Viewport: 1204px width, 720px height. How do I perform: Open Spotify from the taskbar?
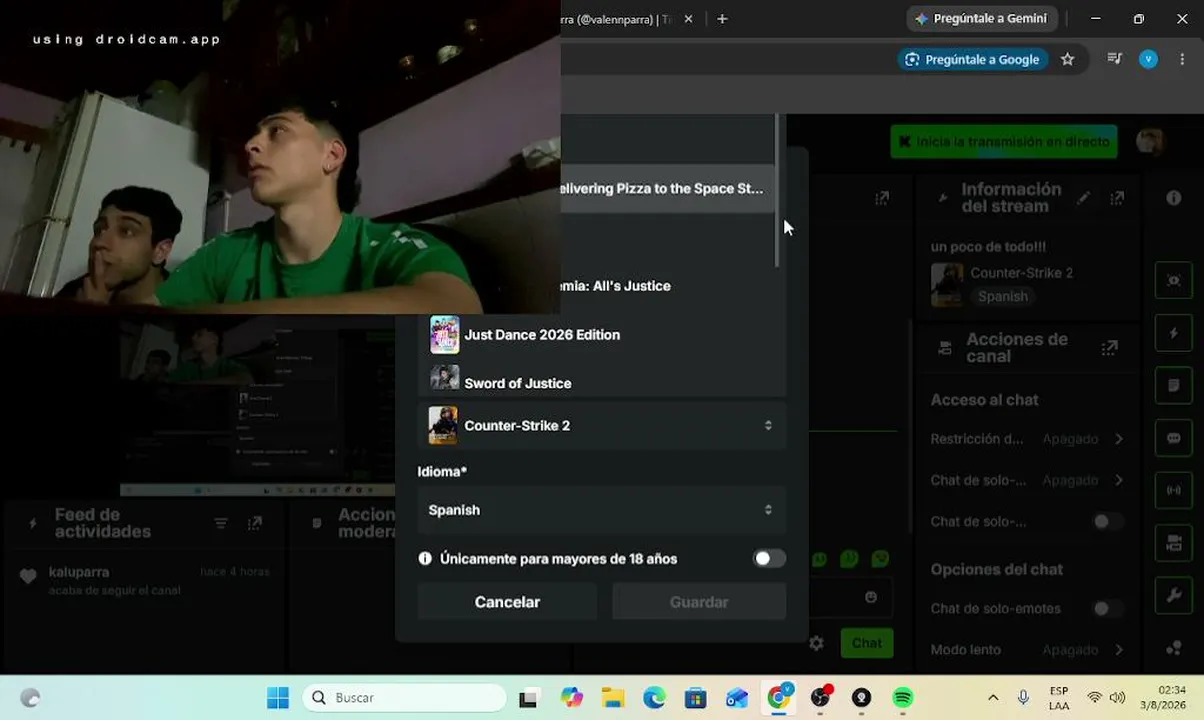coord(903,698)
